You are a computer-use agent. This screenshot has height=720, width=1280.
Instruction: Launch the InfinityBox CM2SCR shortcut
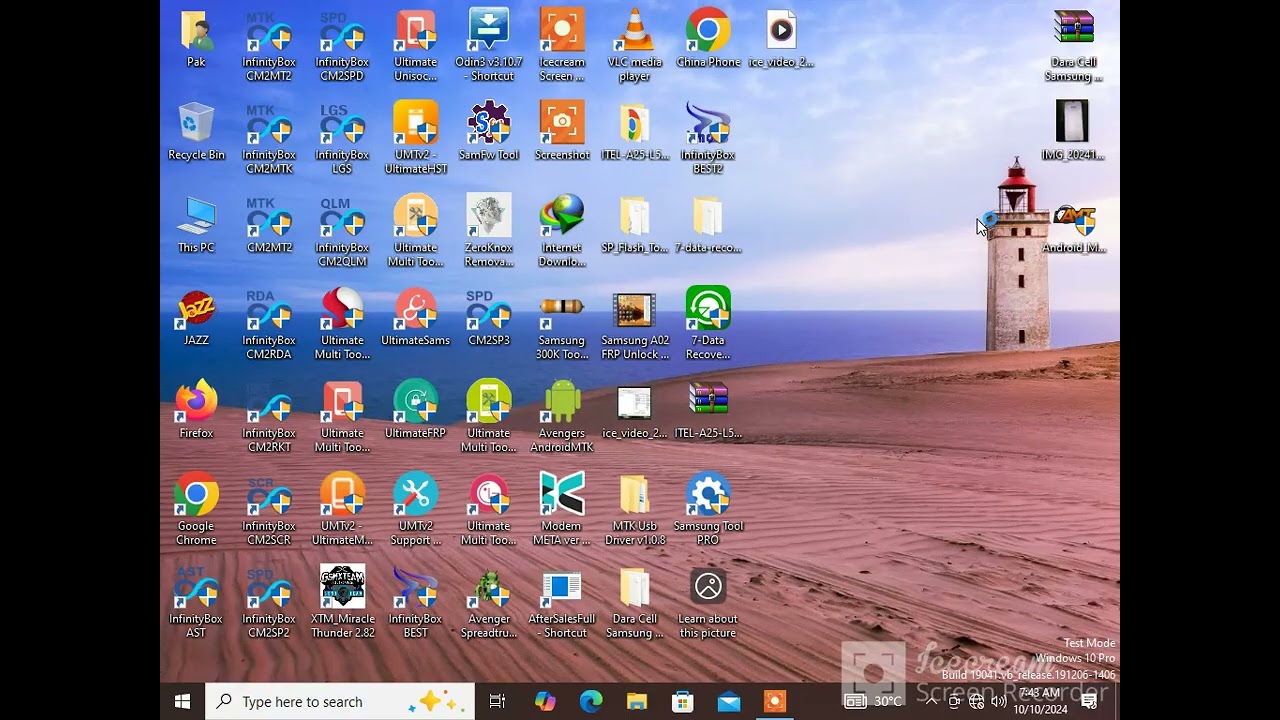(x=269, y=496)
